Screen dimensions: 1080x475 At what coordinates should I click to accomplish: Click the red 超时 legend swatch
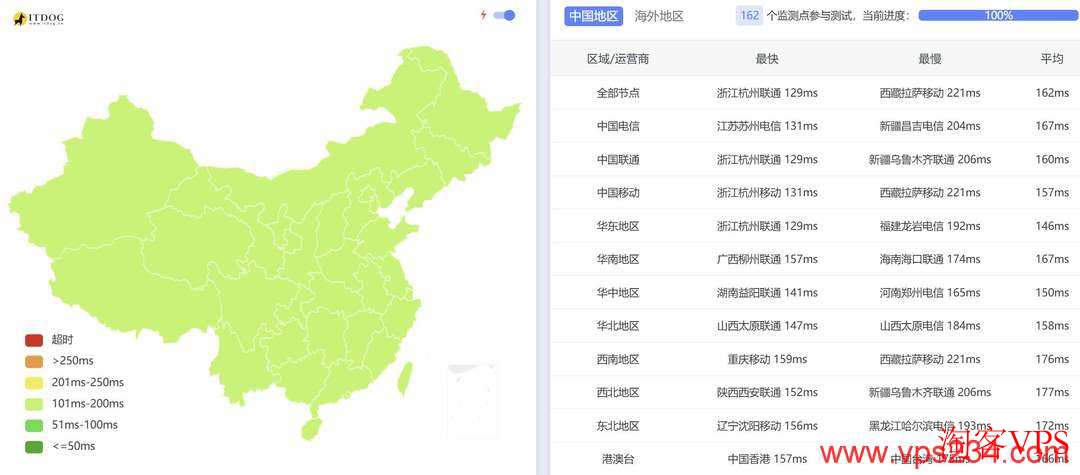[34, 340]
